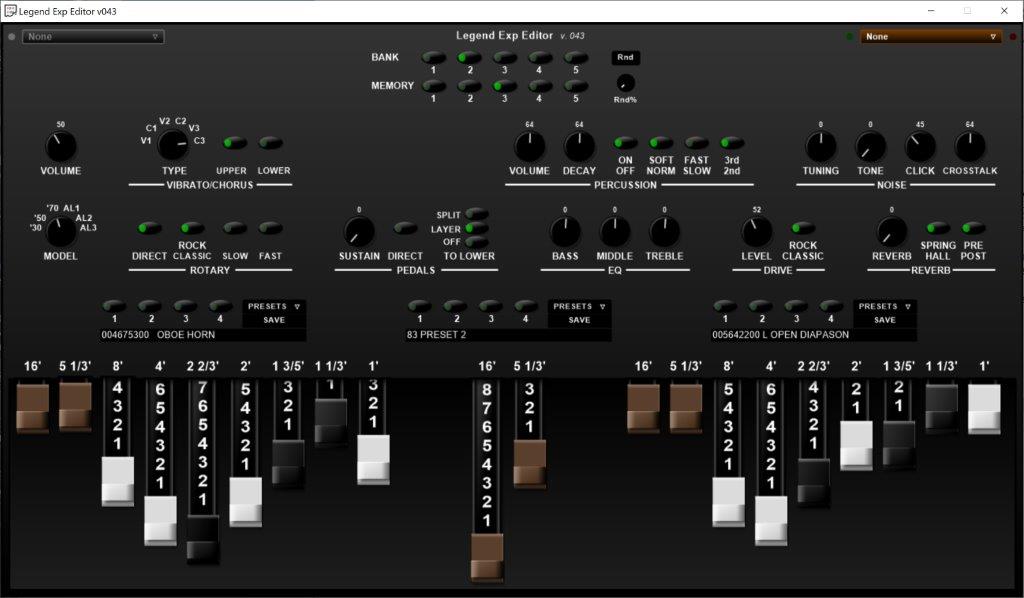Click the EQ Treble knob

(664, 232)
